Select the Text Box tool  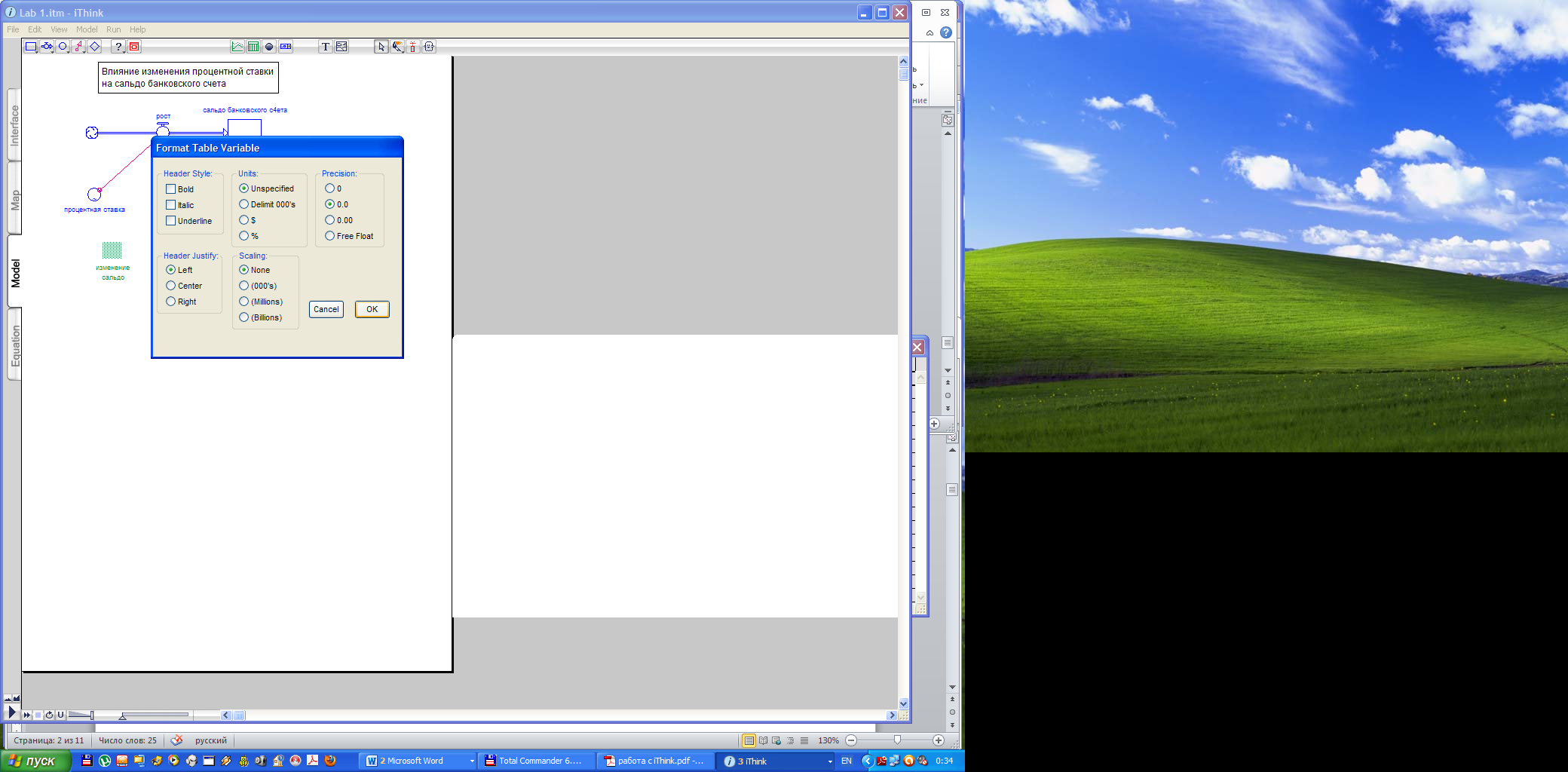[x=326, y=47]
